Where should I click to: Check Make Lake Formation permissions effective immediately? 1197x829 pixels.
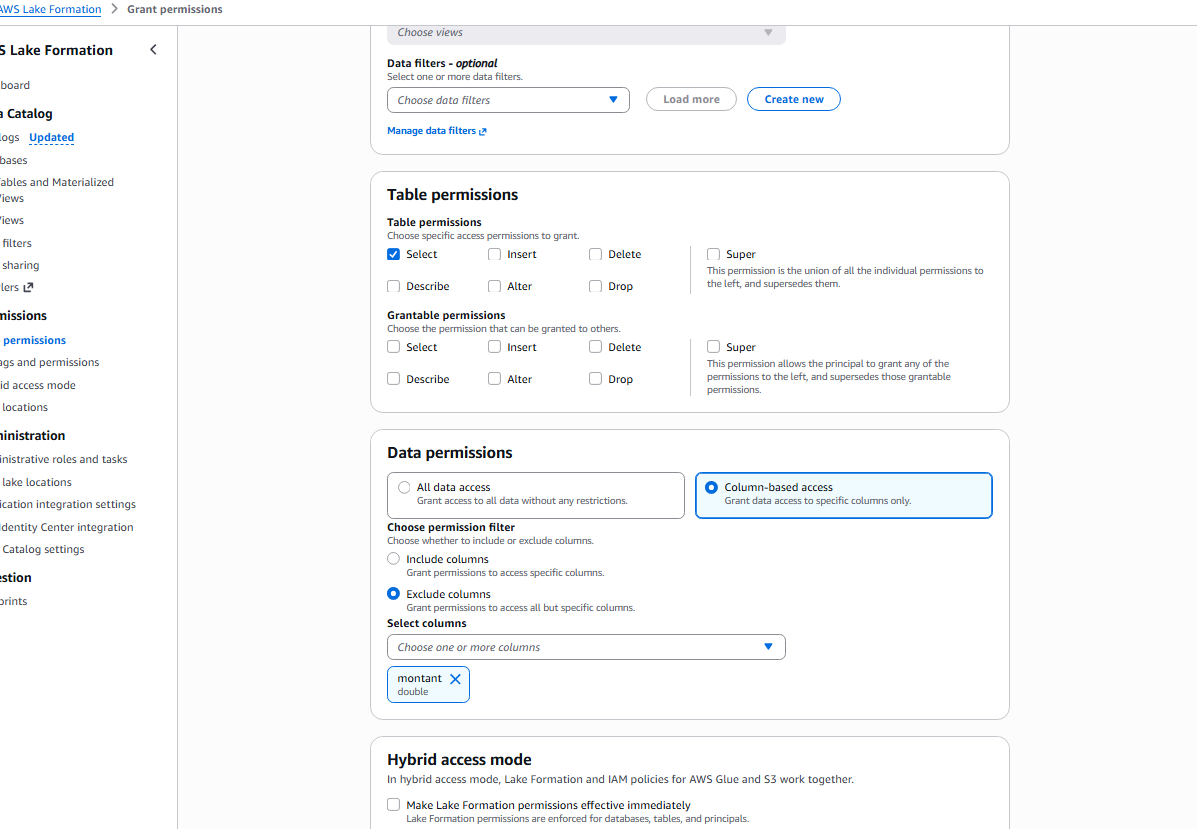coord(393,805)
